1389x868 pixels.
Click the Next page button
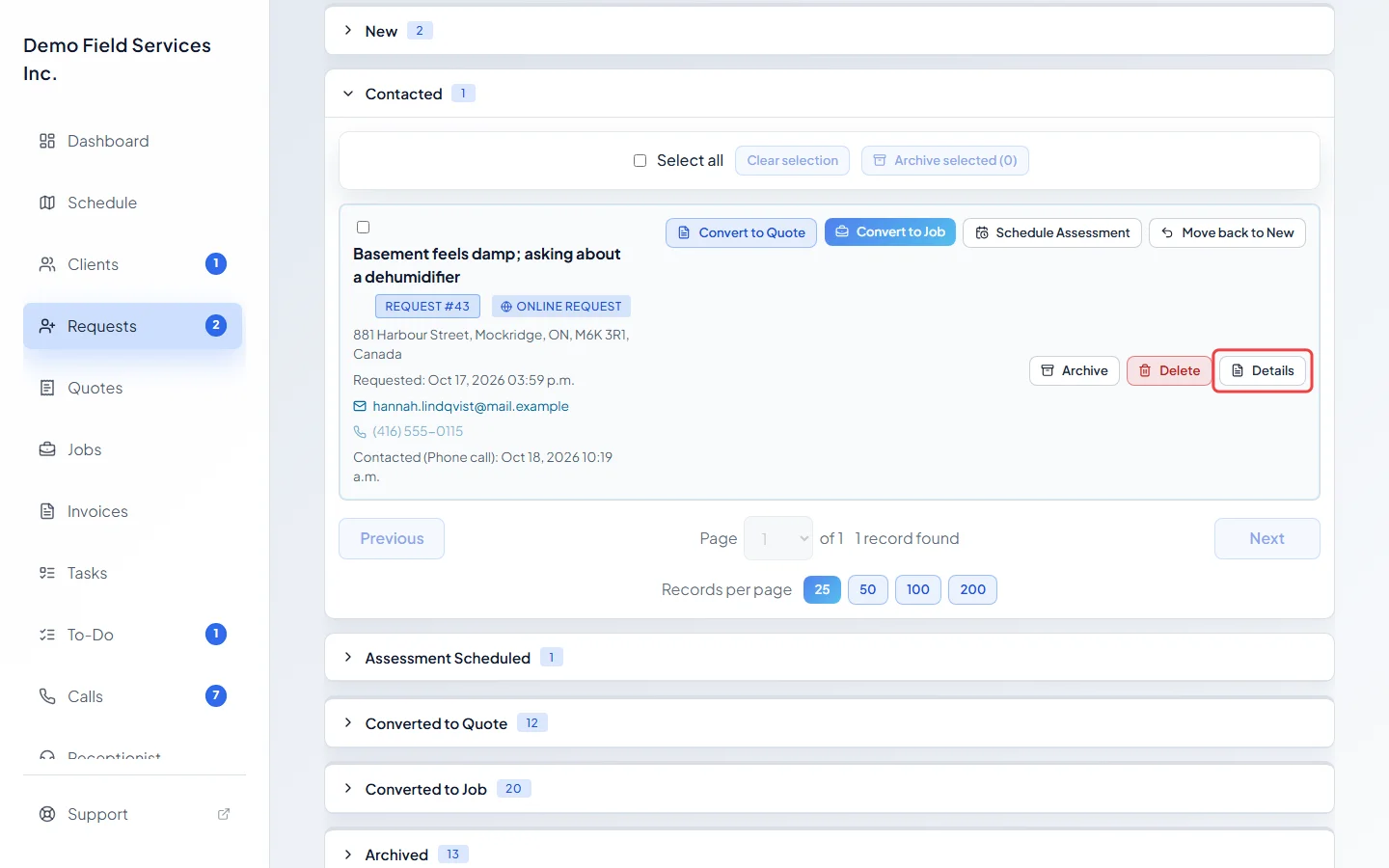(x=1267, y=538)
